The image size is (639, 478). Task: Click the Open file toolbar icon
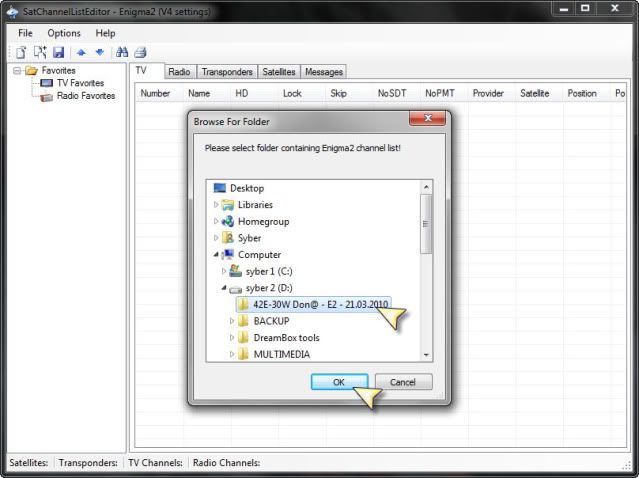point(40,53)
